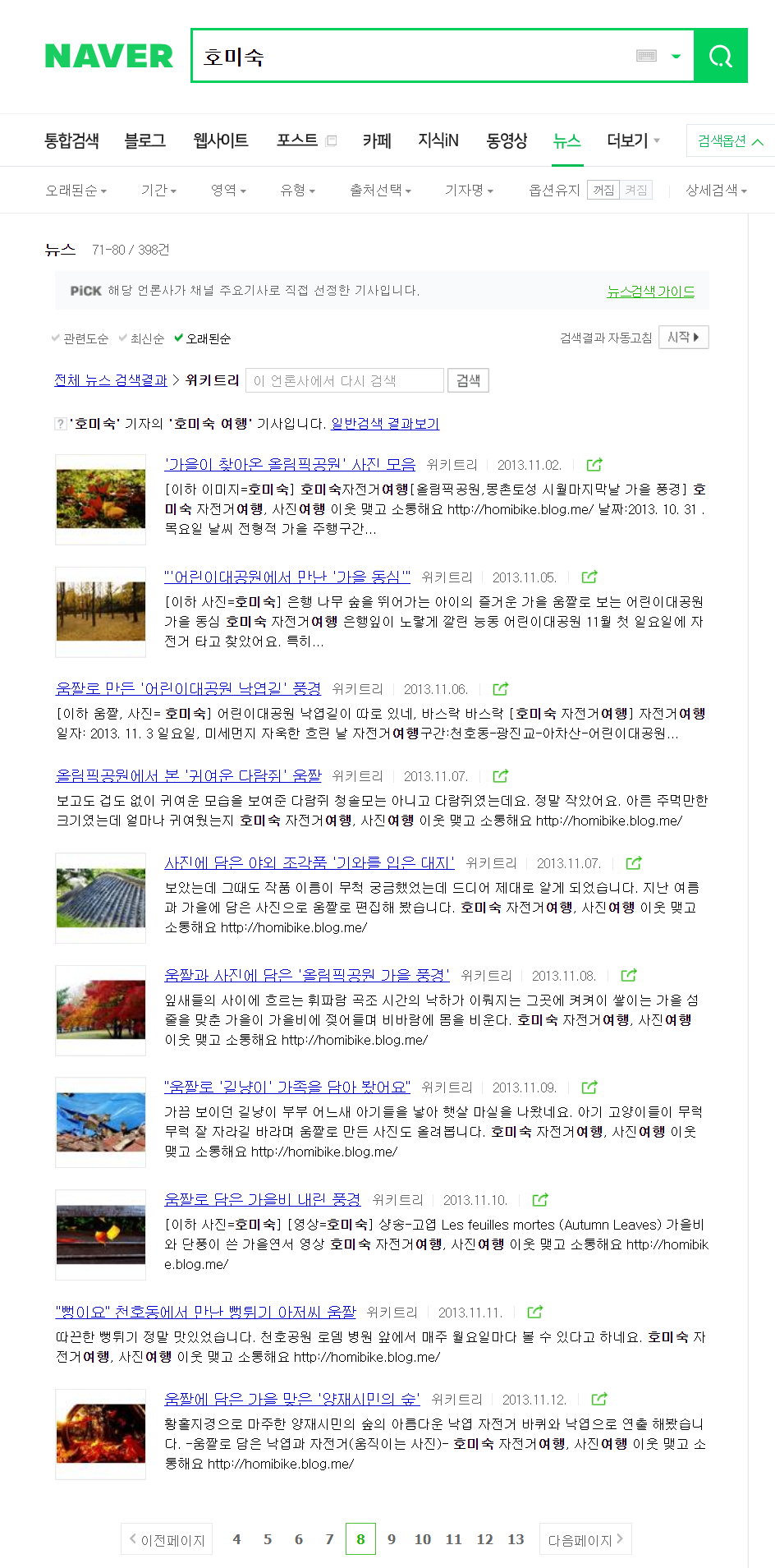Go to previous page with 이전페이지
Image resolution: width=775 pixels, height=1568 pixels.
point(167,1539)
